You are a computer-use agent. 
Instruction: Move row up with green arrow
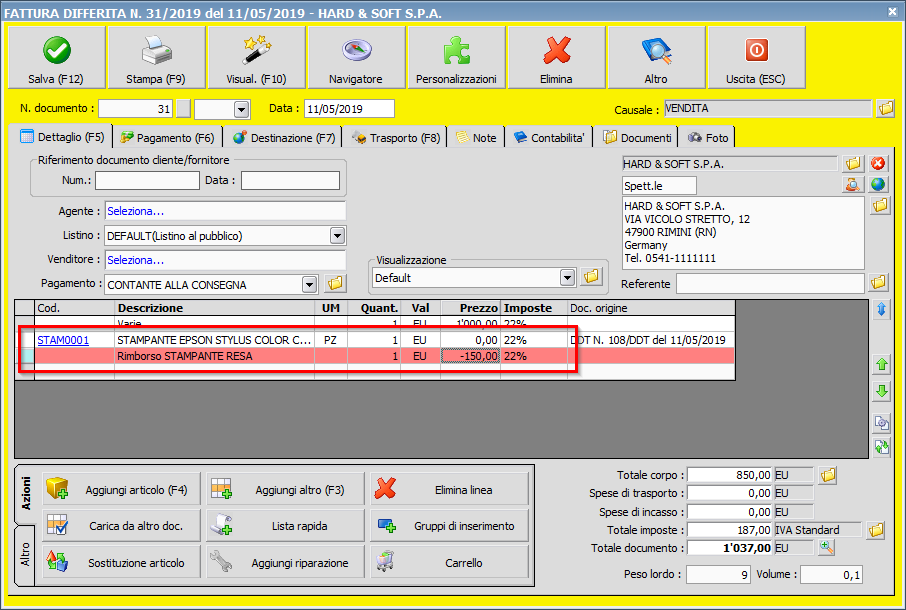coord(882,364)
